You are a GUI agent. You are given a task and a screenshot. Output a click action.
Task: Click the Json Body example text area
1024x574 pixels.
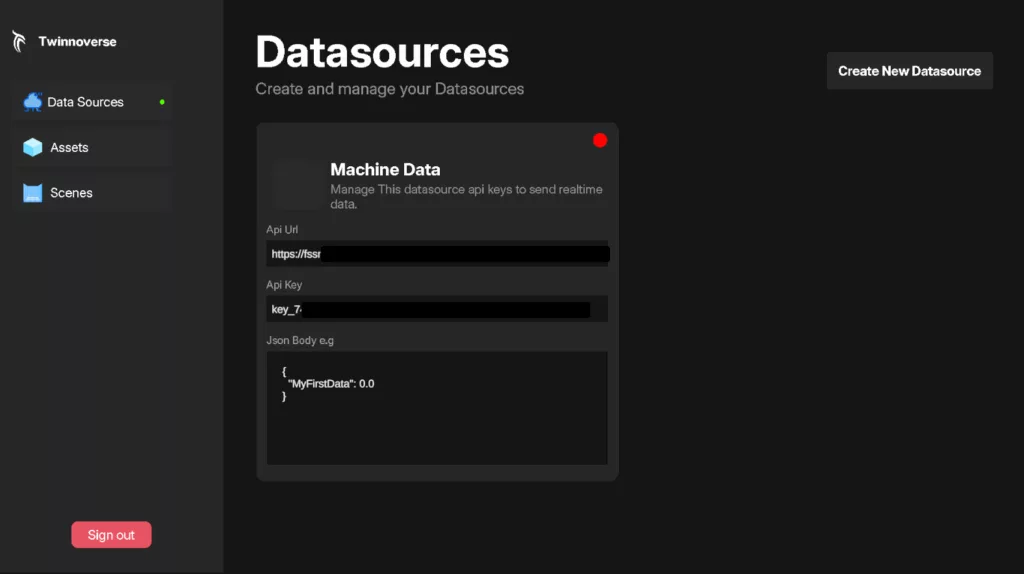(437, 408)
